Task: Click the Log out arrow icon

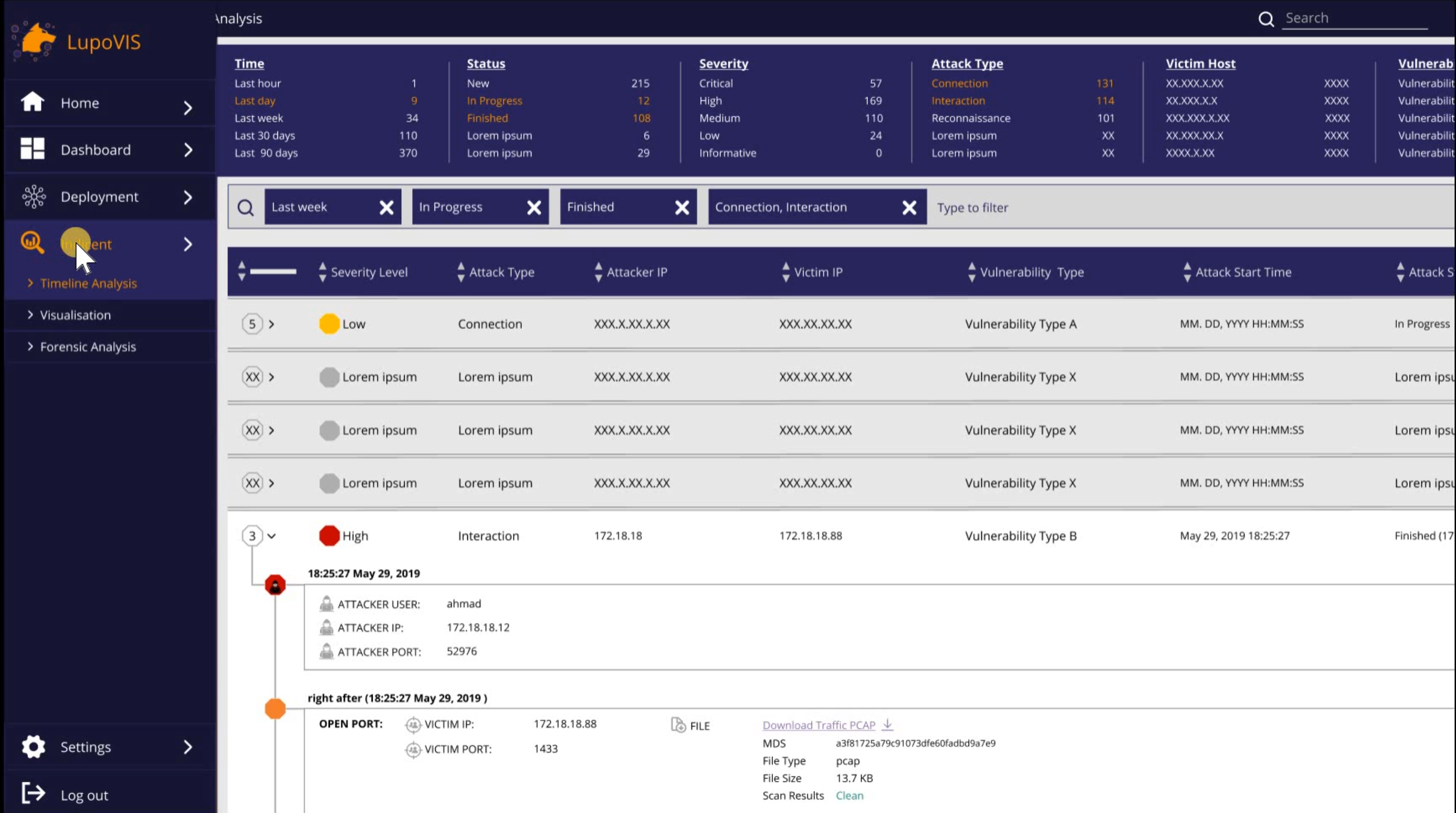Action: coord(33,793)
